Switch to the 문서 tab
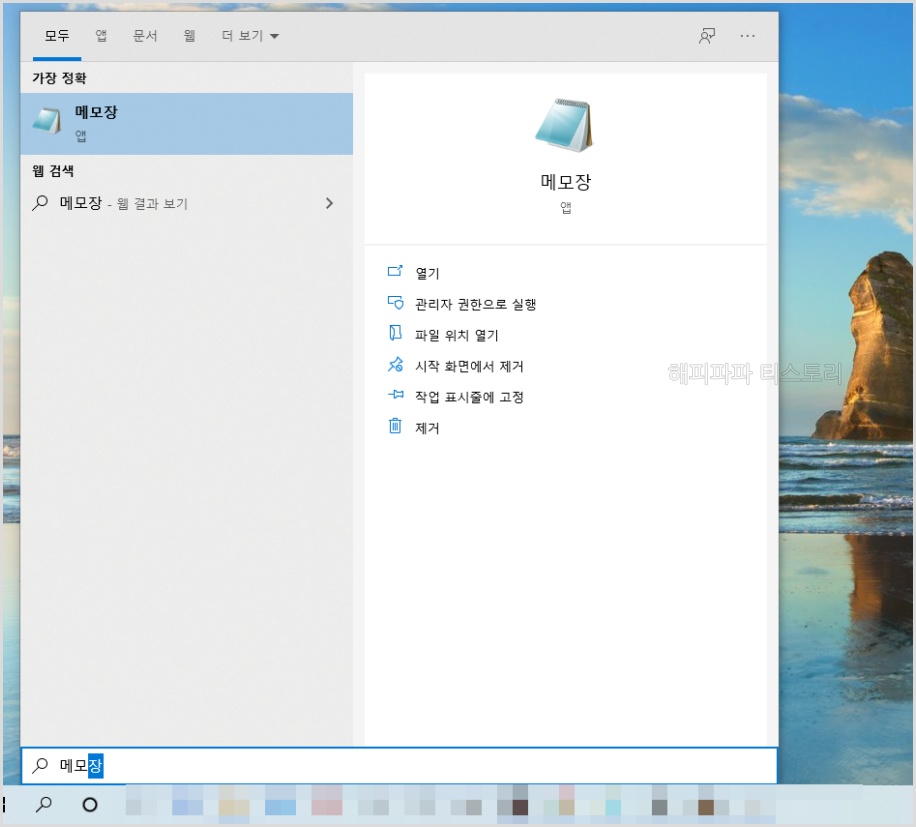 pos(145,36)
